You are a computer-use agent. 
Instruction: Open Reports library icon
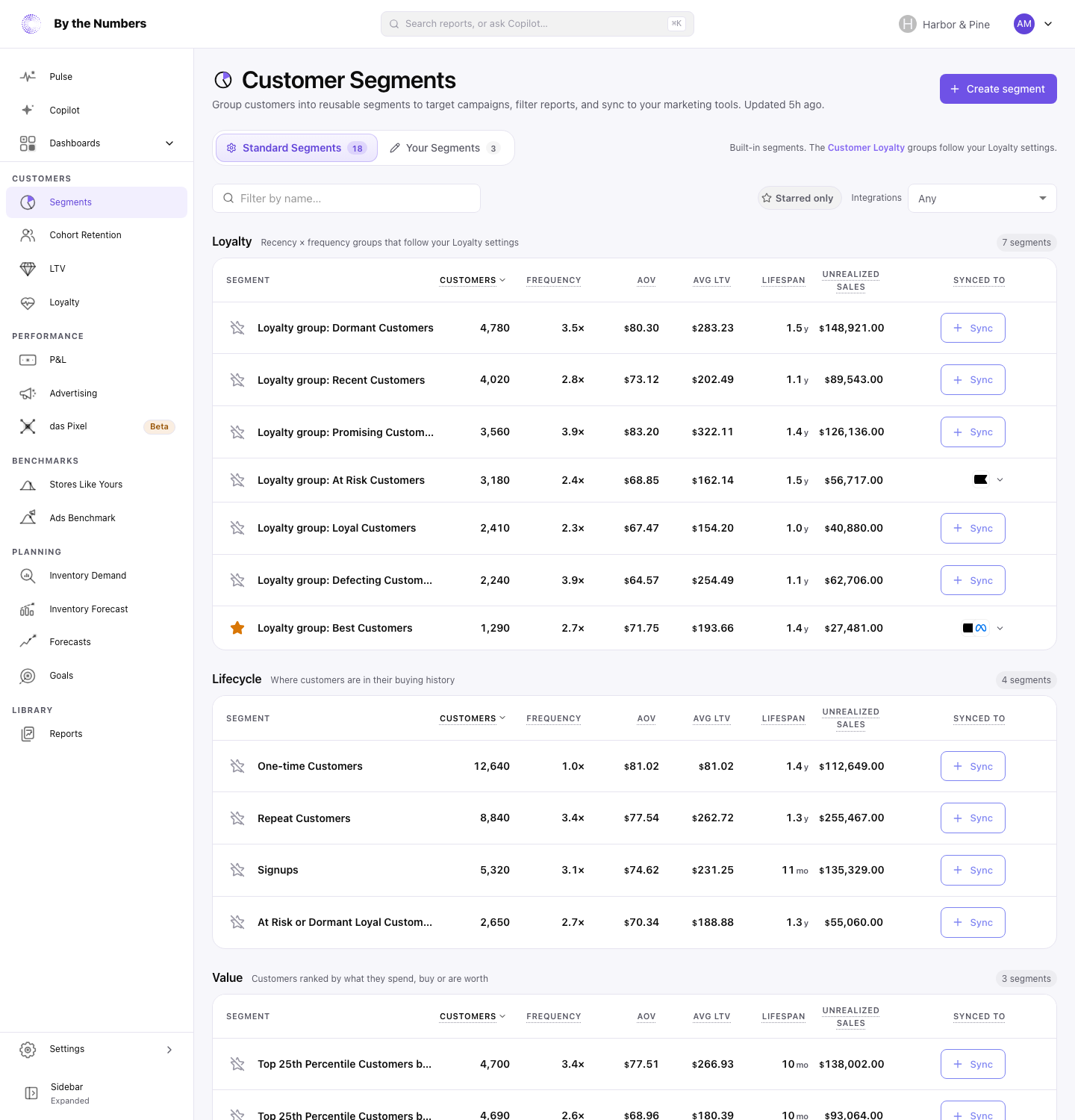click(28, 734)
